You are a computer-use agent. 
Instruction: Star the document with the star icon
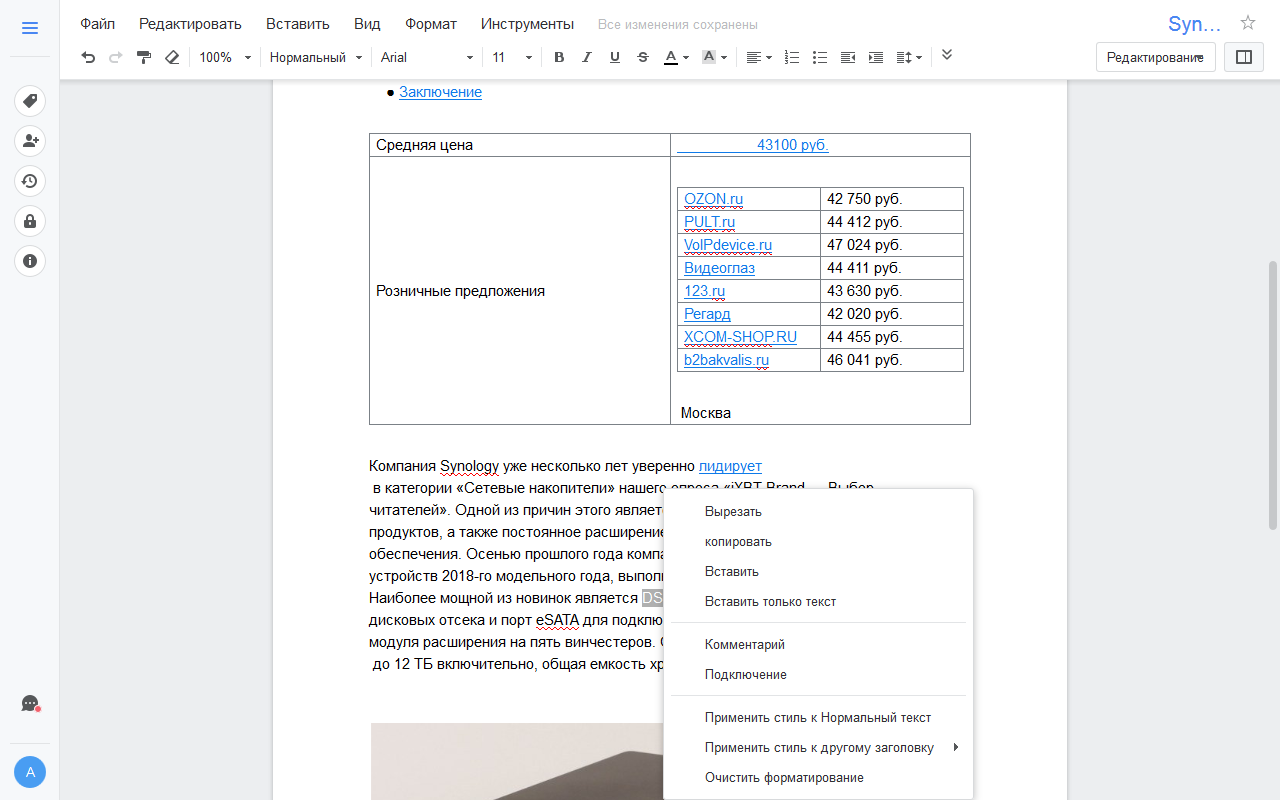[x=1248, y=24]
